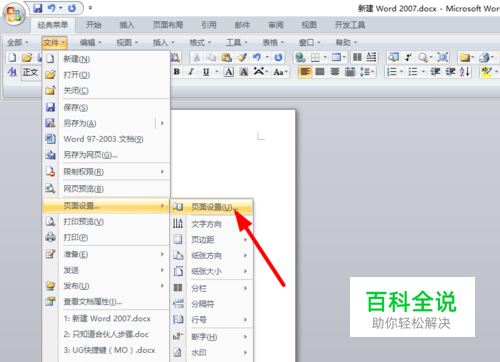Select the format painter brush
Screen dimensions: 500x362
[x=242, y=58]
